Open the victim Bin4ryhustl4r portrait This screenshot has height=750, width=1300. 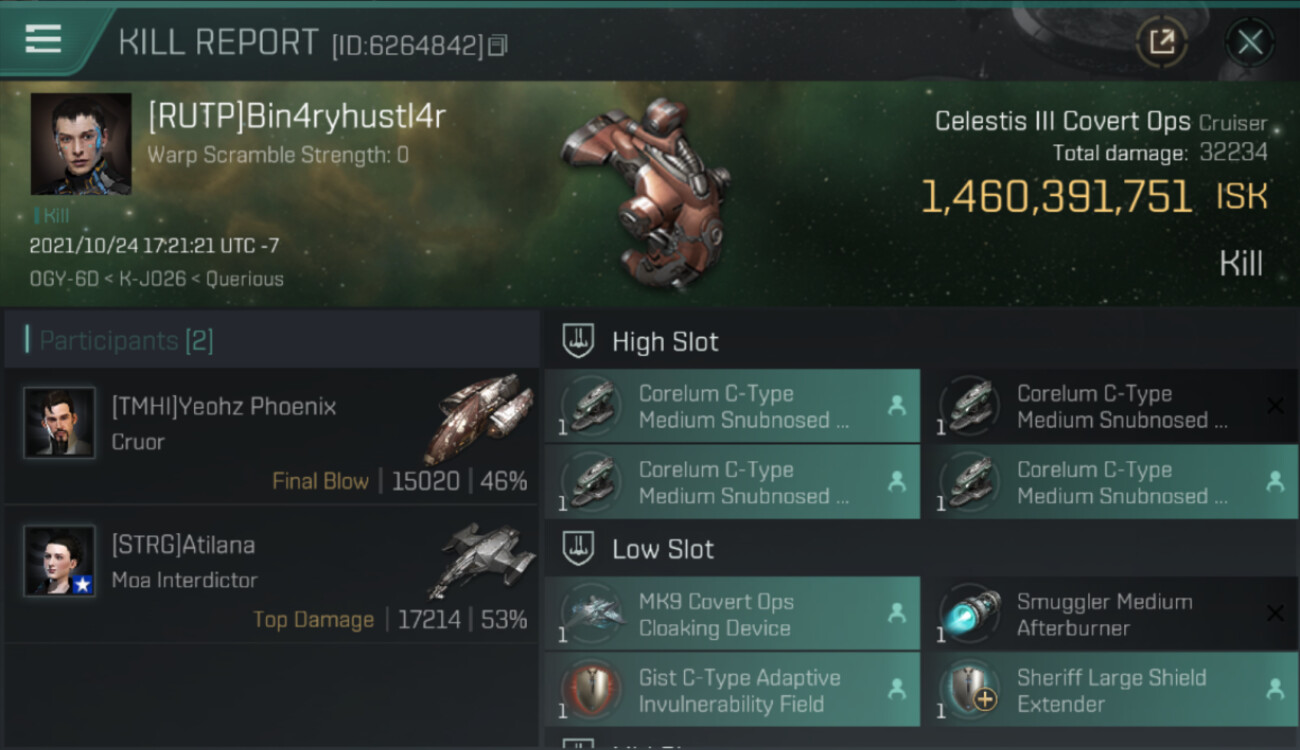point(81,144)
